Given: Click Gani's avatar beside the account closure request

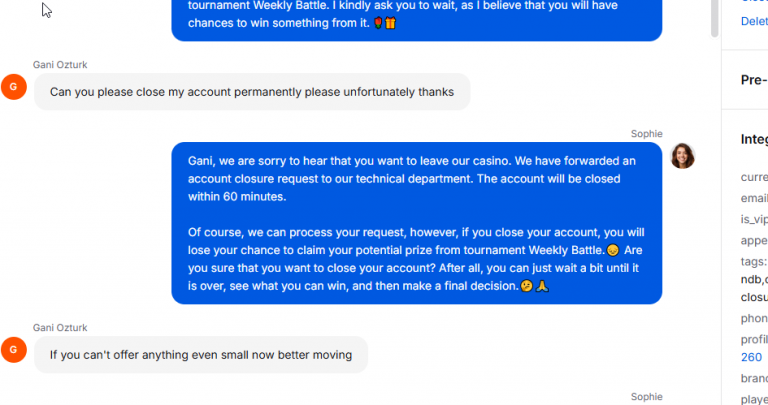Looking at the screenshot, I should click(13, 87).
